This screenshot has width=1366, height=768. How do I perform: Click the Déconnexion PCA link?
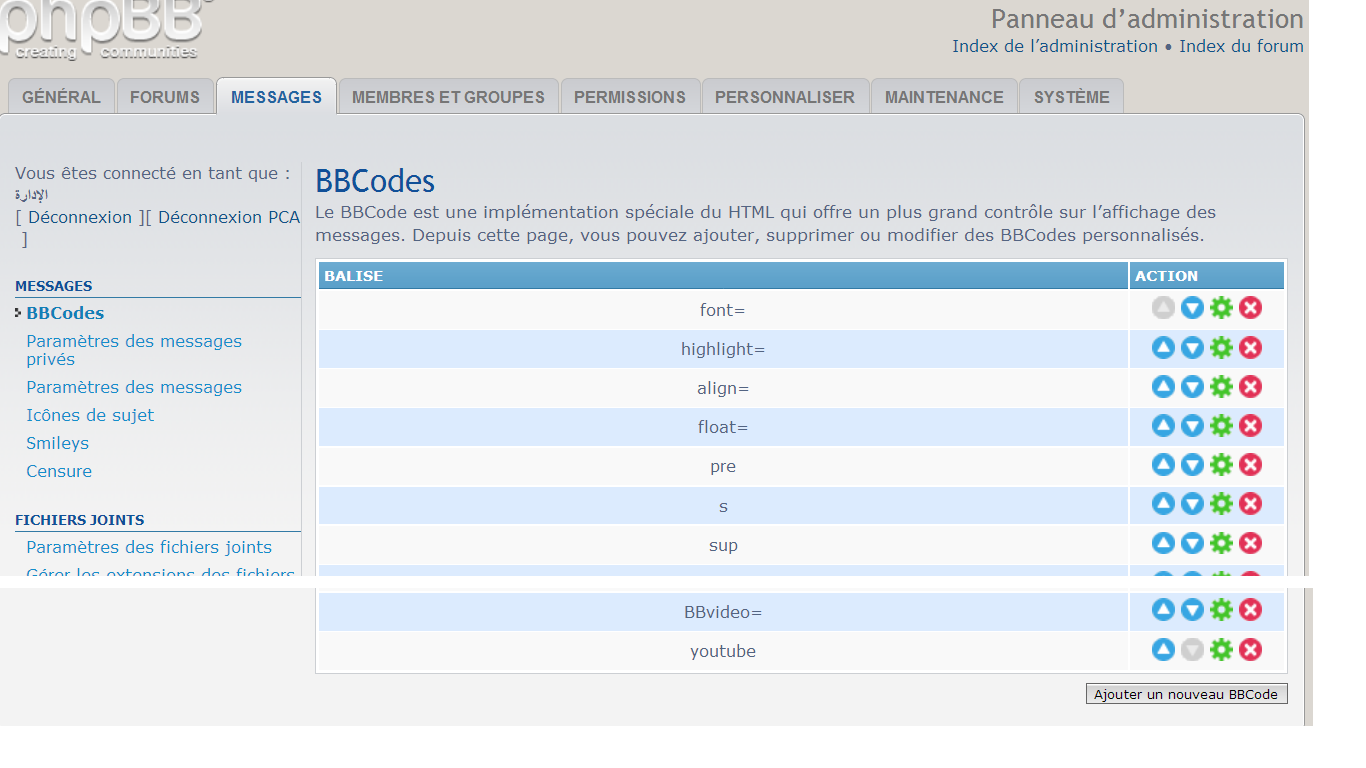click(x=228, y=217)
